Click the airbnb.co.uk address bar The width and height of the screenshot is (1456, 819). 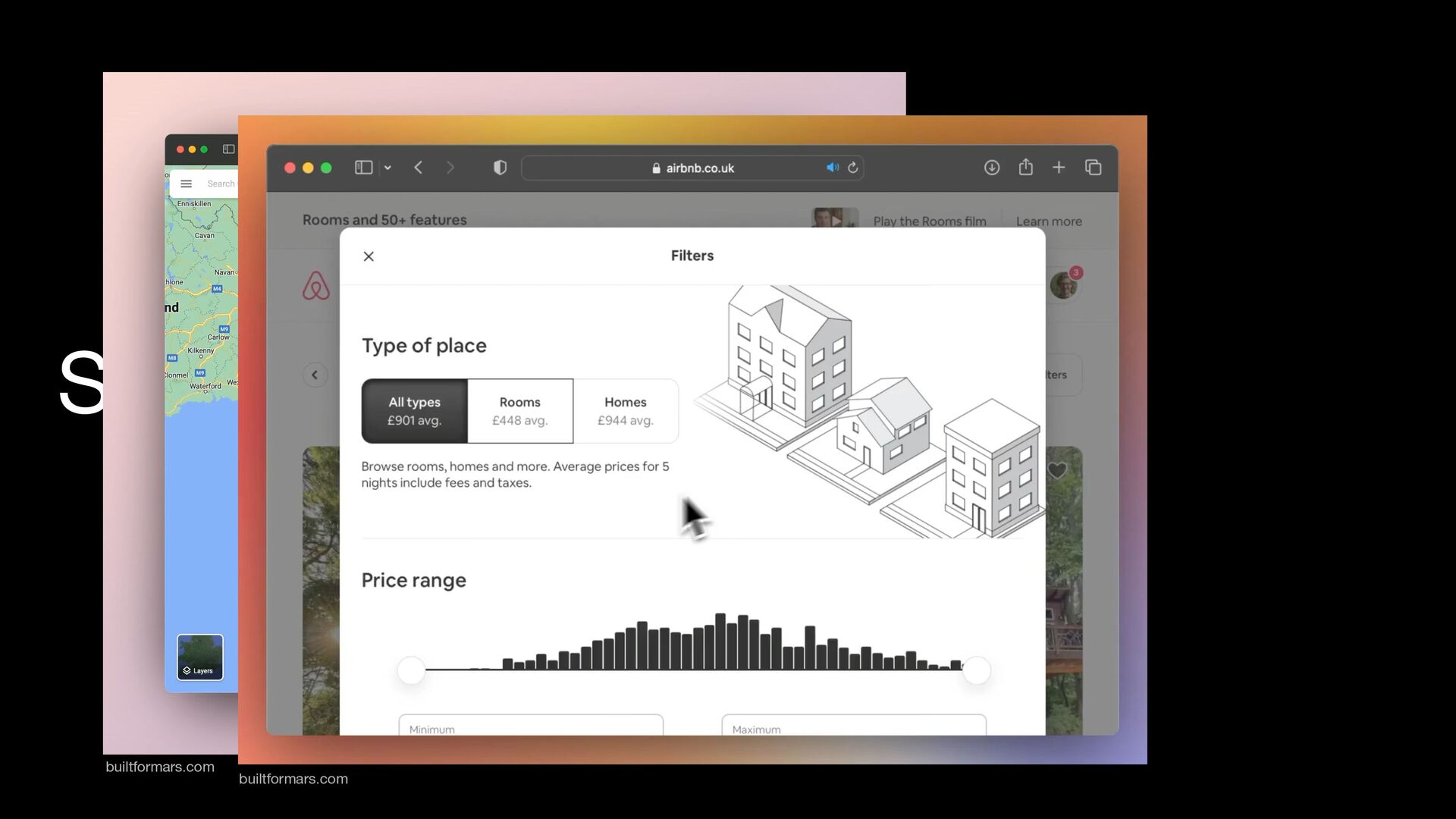point(692,168)
